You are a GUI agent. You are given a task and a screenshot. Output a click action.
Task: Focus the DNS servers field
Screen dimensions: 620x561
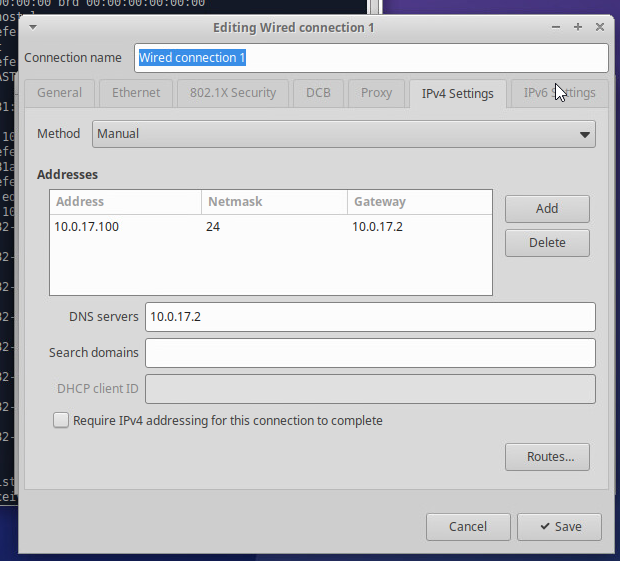pyautogui.click(x=370, y=317)
